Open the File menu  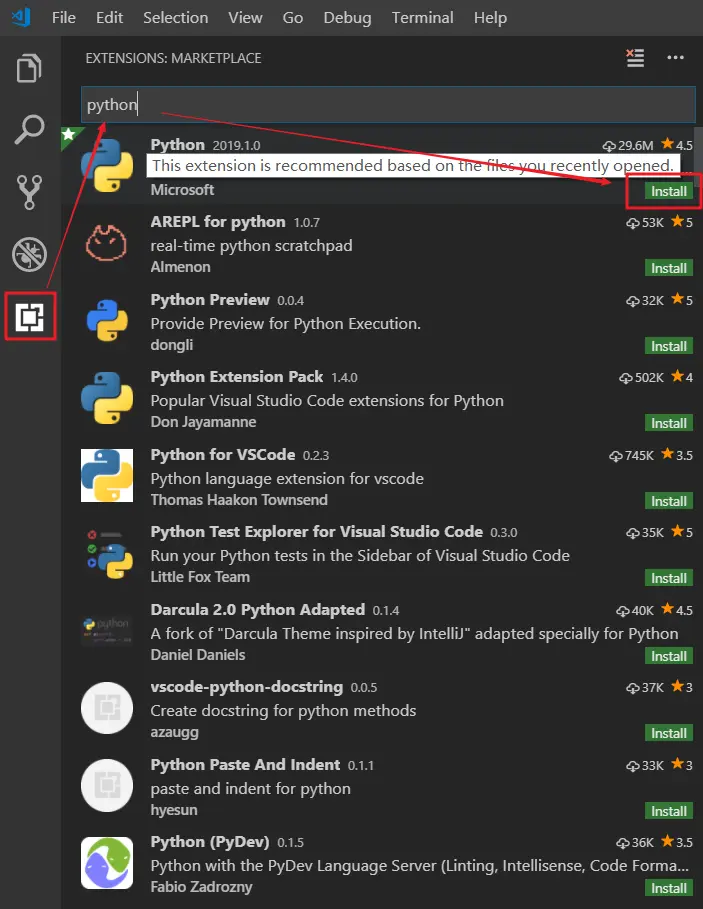[64, 18]
